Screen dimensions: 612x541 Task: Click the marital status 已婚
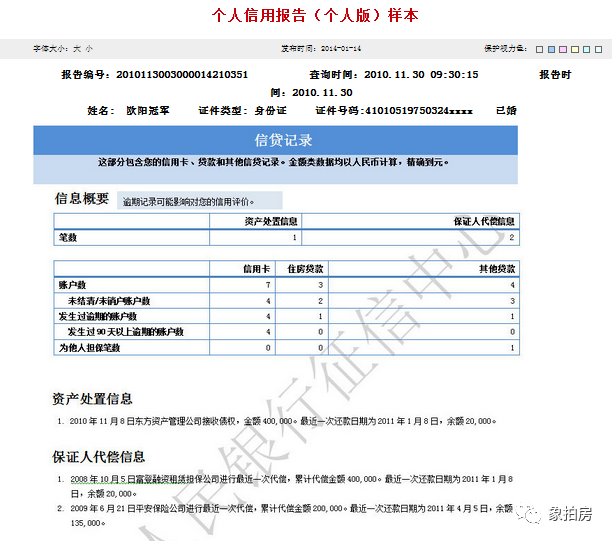point(506,110)
